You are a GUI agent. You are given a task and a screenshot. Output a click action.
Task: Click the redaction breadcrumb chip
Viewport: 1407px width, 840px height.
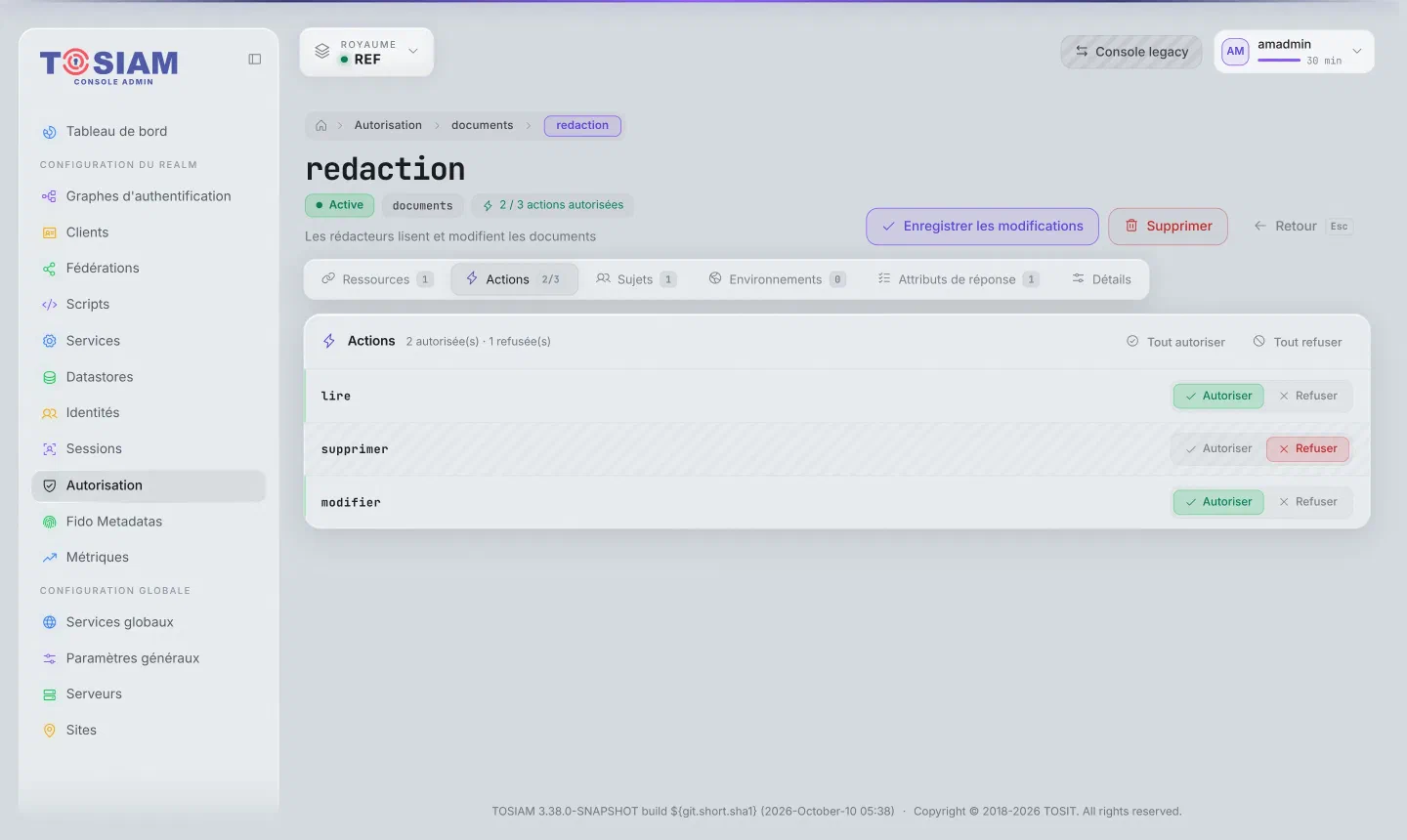tap(582, 125)
